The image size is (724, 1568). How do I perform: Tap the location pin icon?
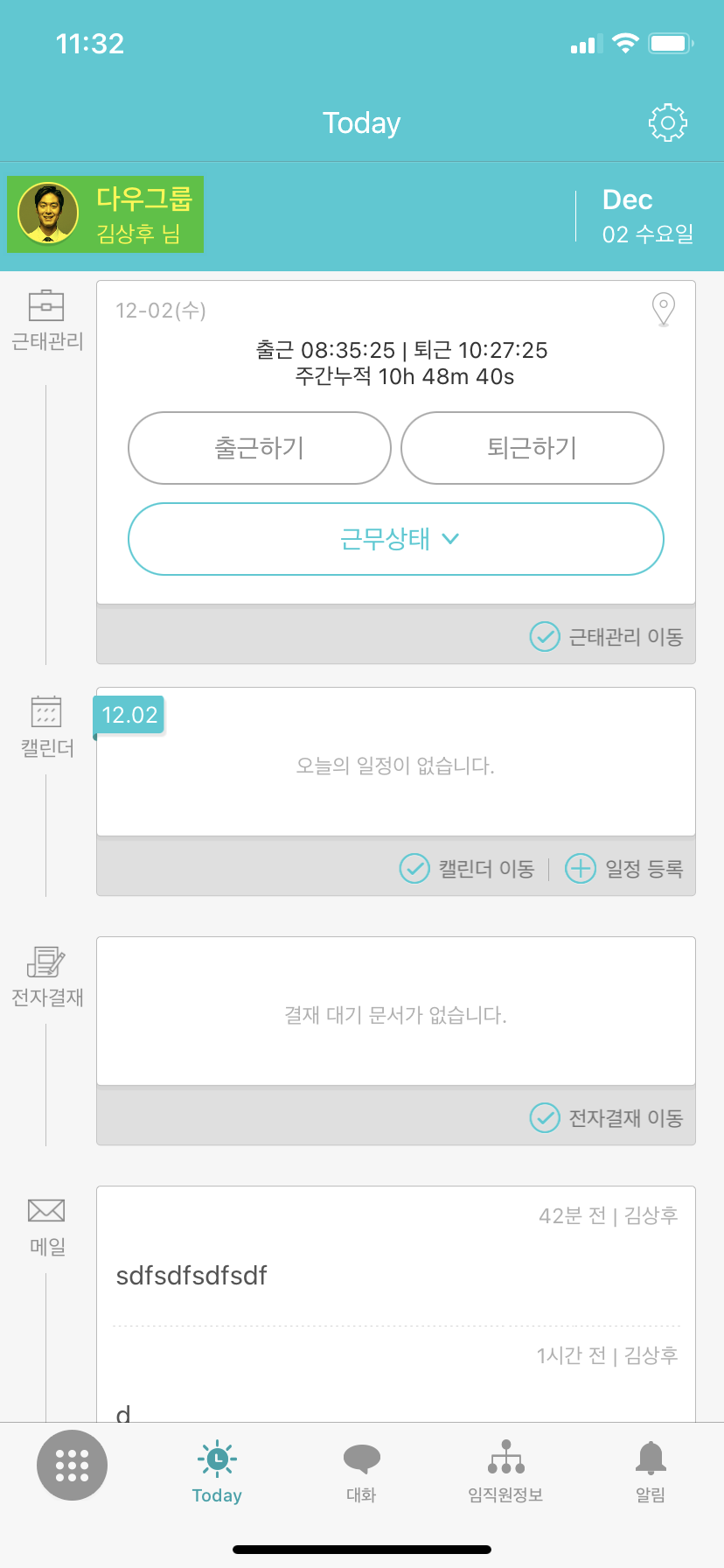click(664, 309)
